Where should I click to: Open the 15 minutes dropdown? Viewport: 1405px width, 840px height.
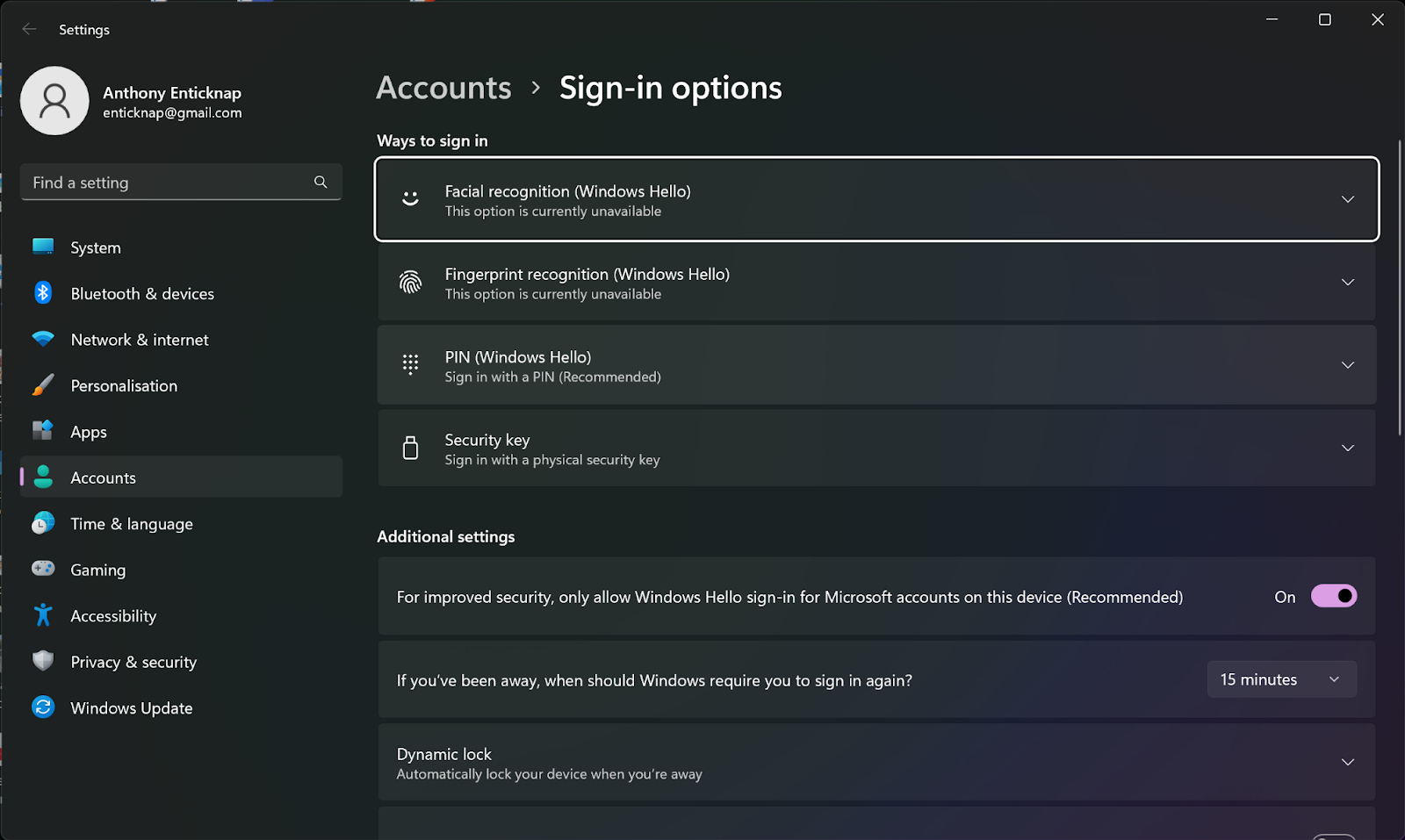point(1282,679)
